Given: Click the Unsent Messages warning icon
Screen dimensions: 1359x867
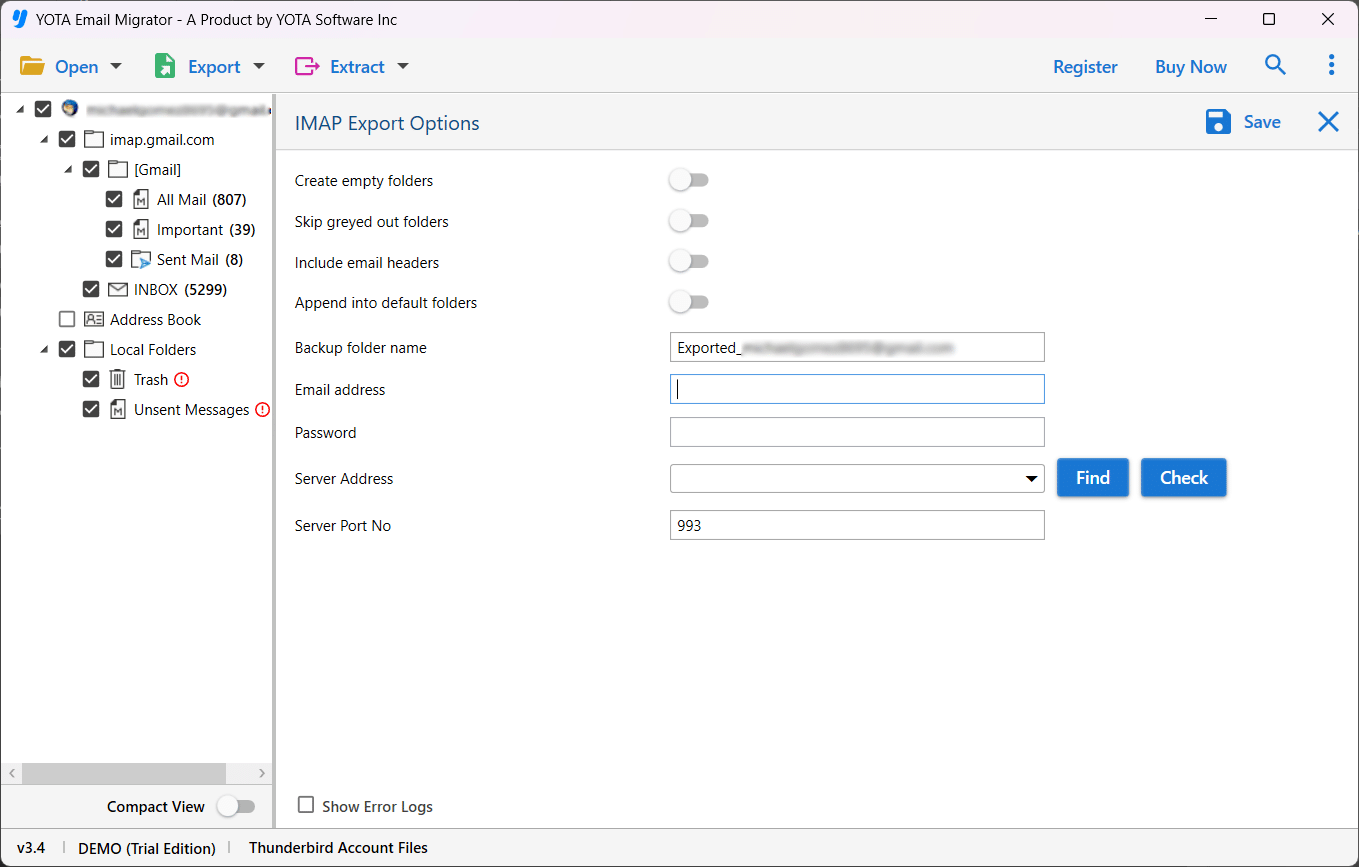Looking at the screenshot, I should pos(261,409).
